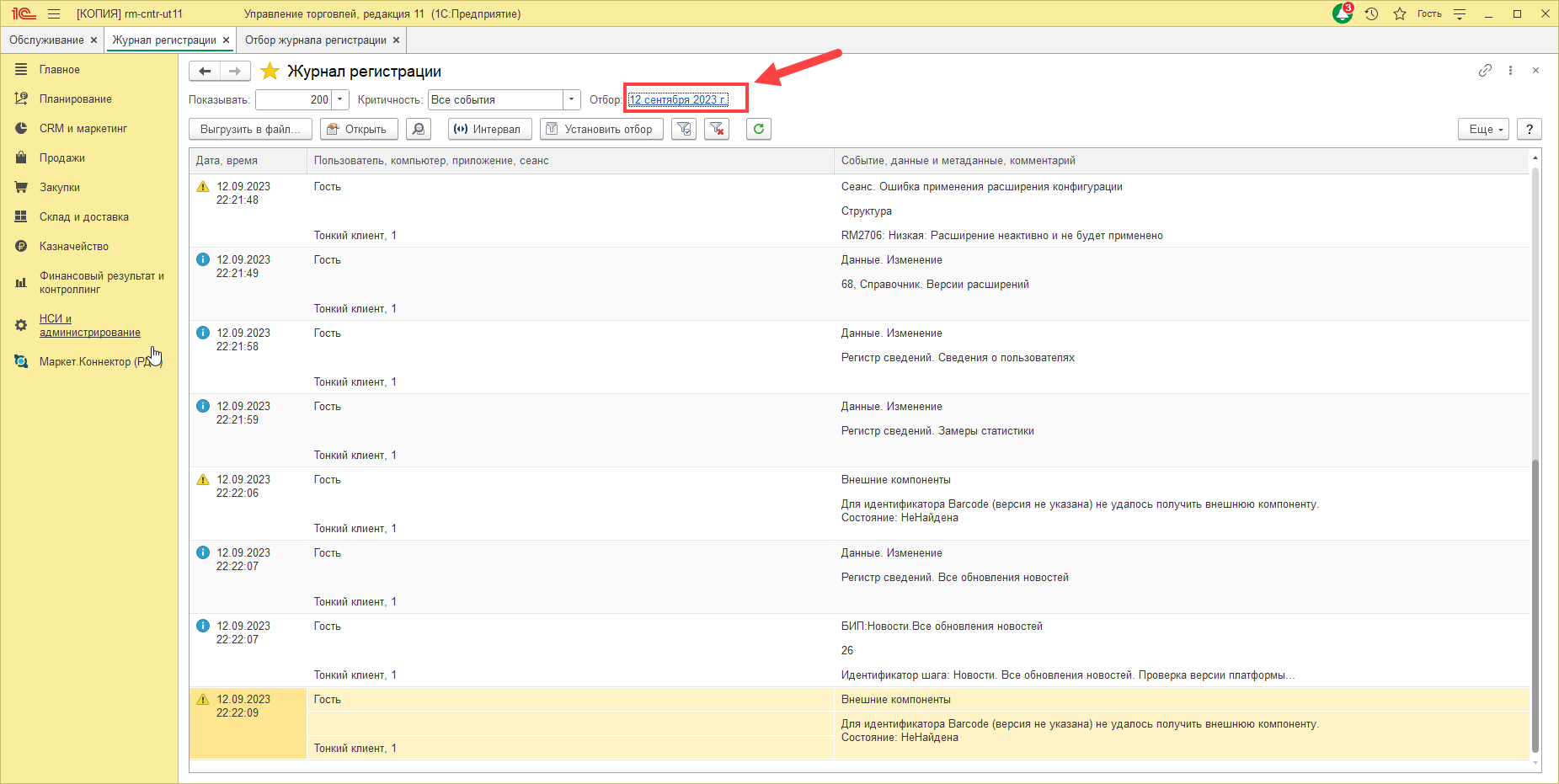Click the Установить отбор button

click(601, 129)
